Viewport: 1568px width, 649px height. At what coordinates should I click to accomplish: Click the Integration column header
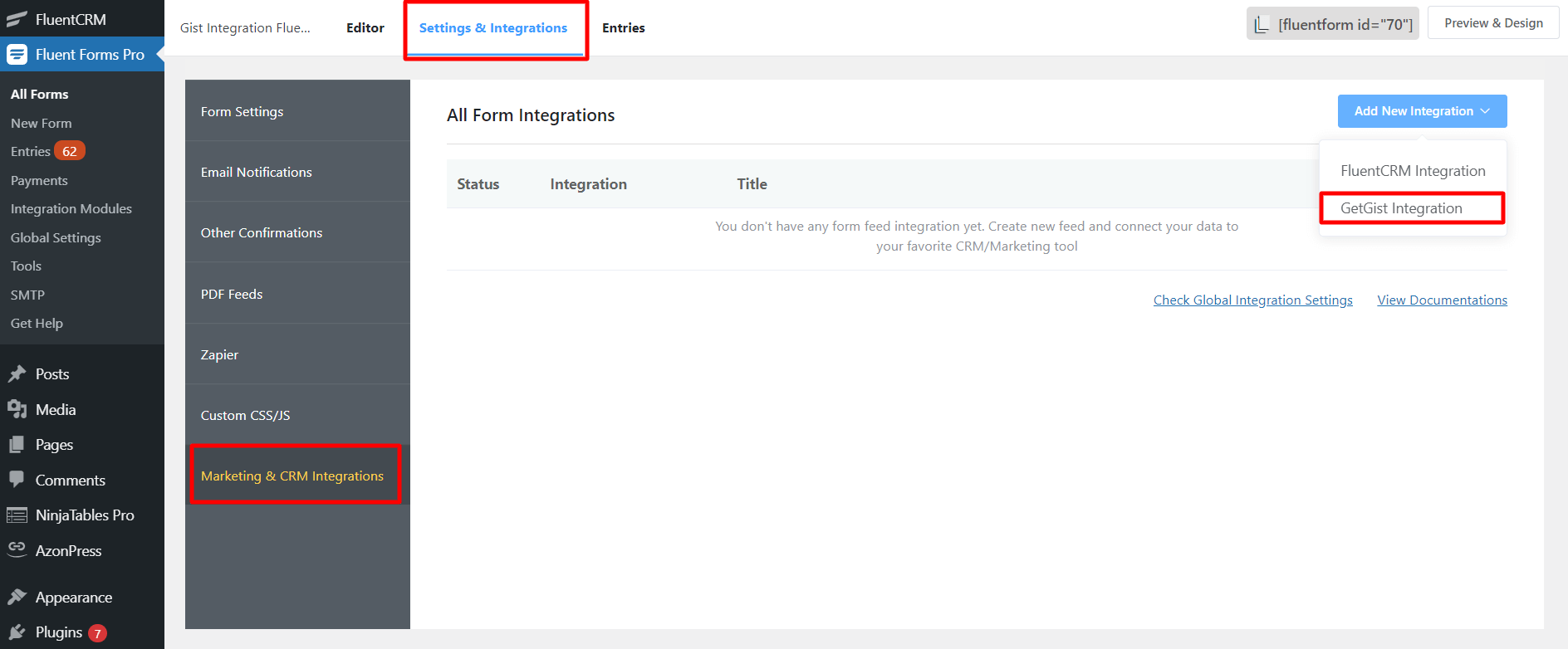588,184
